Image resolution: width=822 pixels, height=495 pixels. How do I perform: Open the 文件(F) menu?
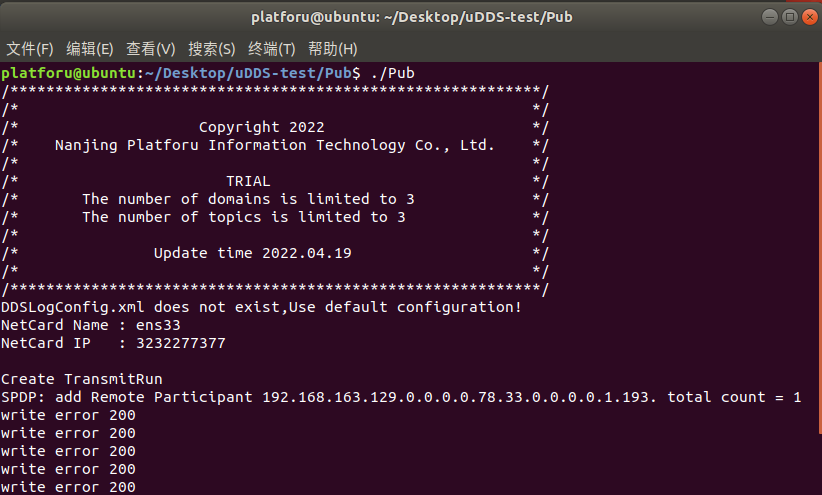coord(30,49)
